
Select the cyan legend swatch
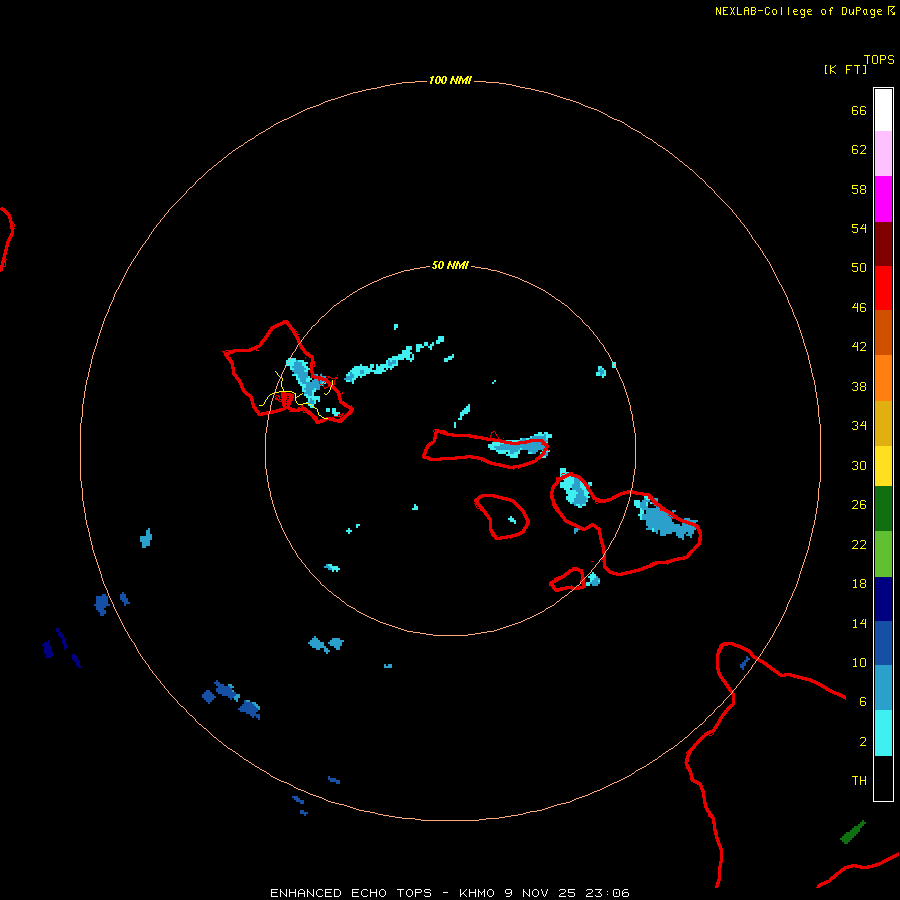883,733
